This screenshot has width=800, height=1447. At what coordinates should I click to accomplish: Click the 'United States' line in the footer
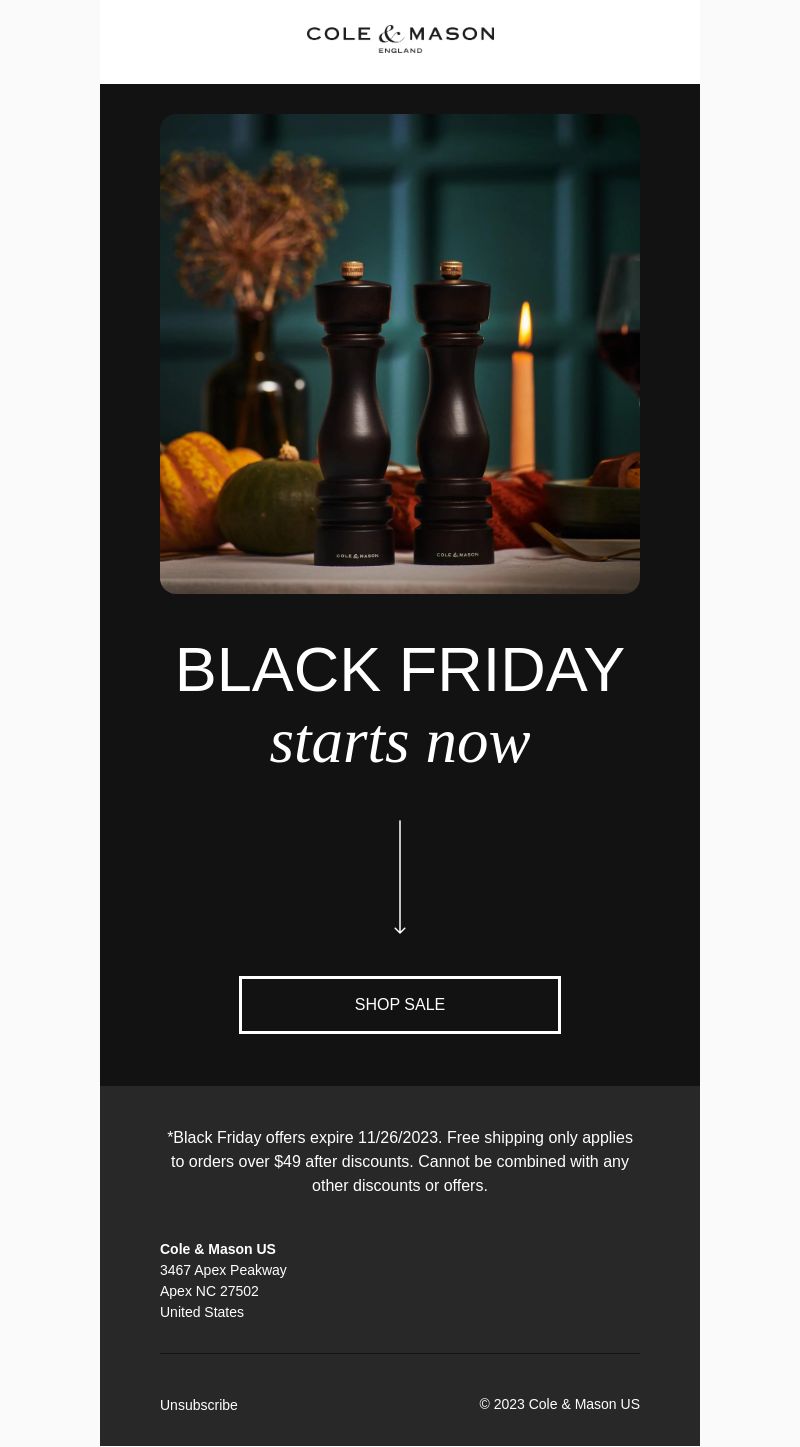click(x=202, y=1312)
